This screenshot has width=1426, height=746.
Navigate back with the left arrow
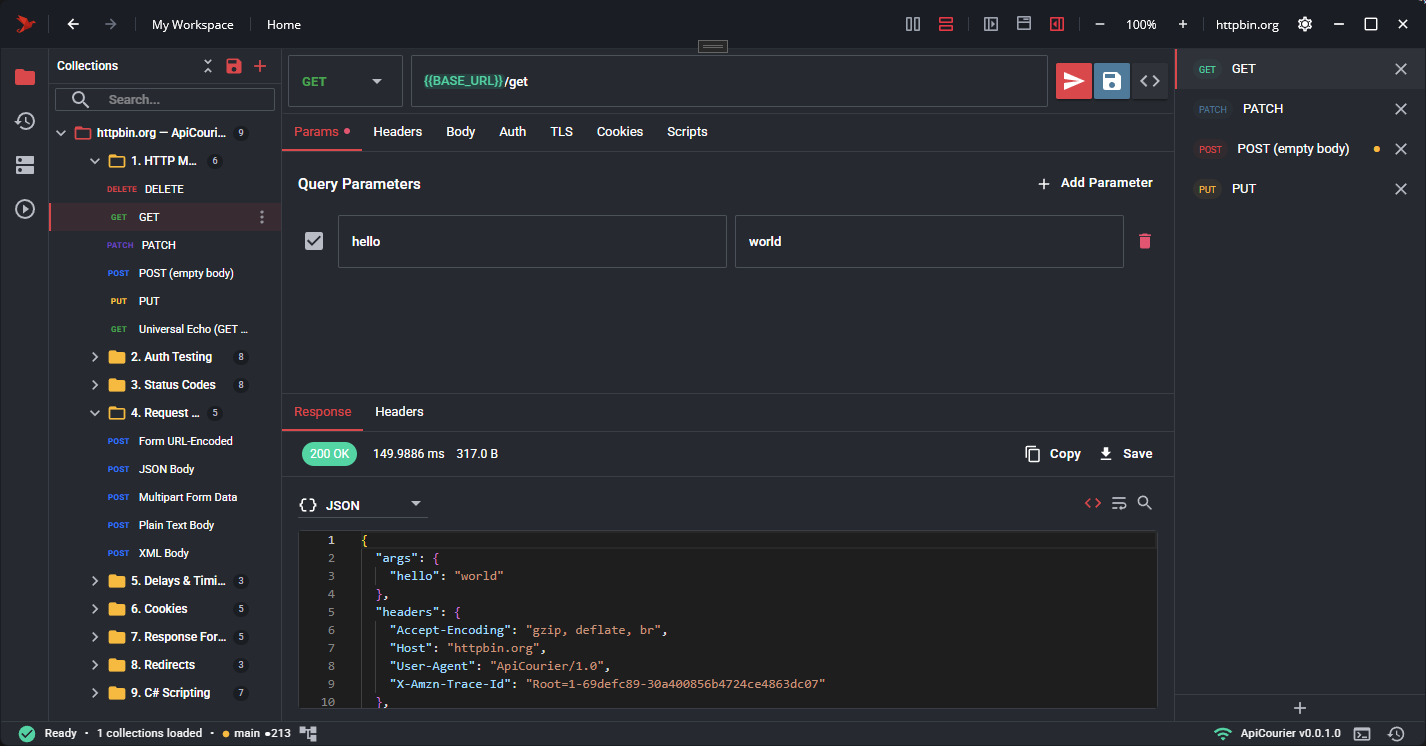[73, 24]
